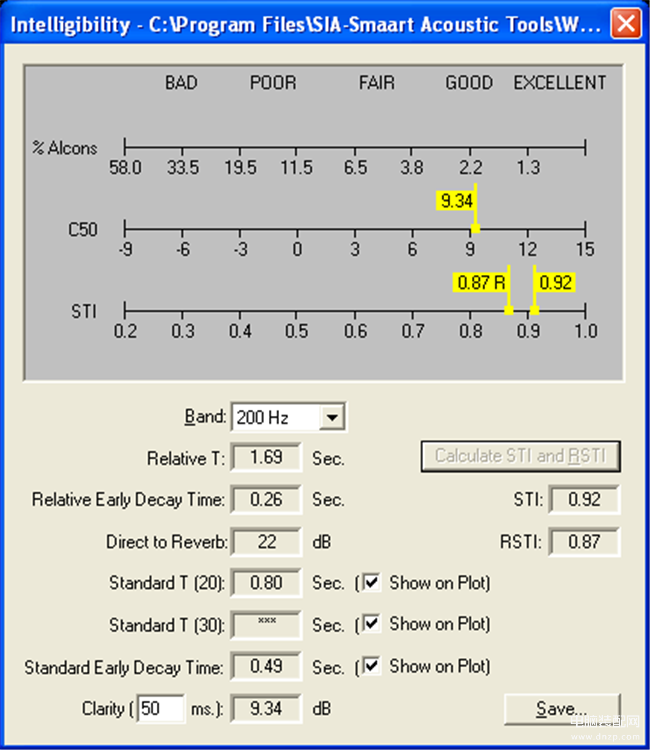This screenshot has height=750, width=650.
Task: Disable Show on Plot for Standard Early Decay Time
Action: pos(372,665)
